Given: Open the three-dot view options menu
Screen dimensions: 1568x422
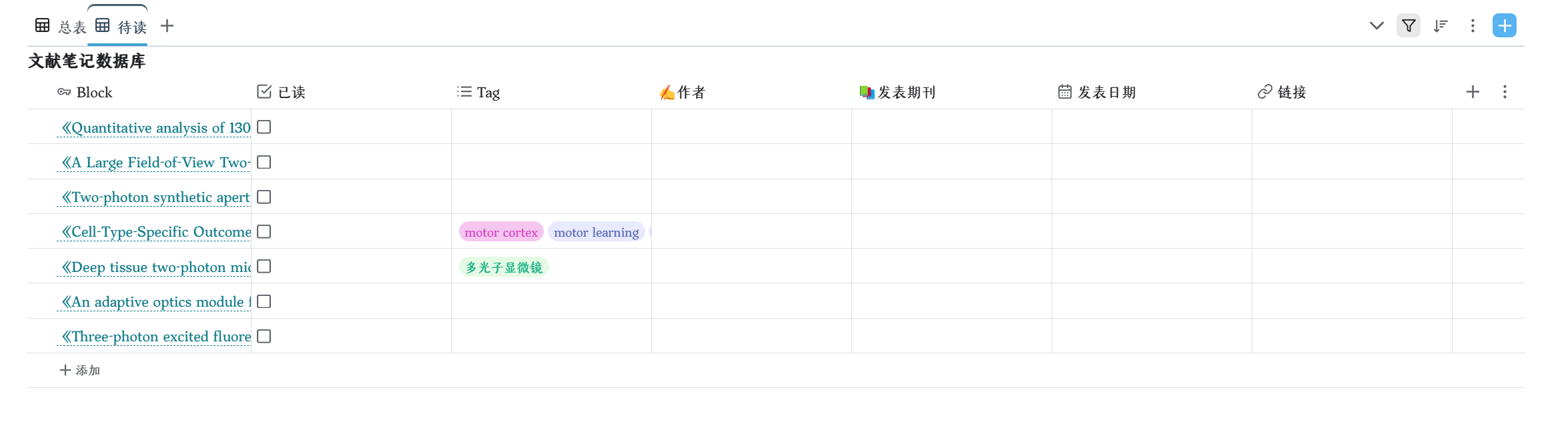Looking at the screenshot, I should tap(1473, 26).
